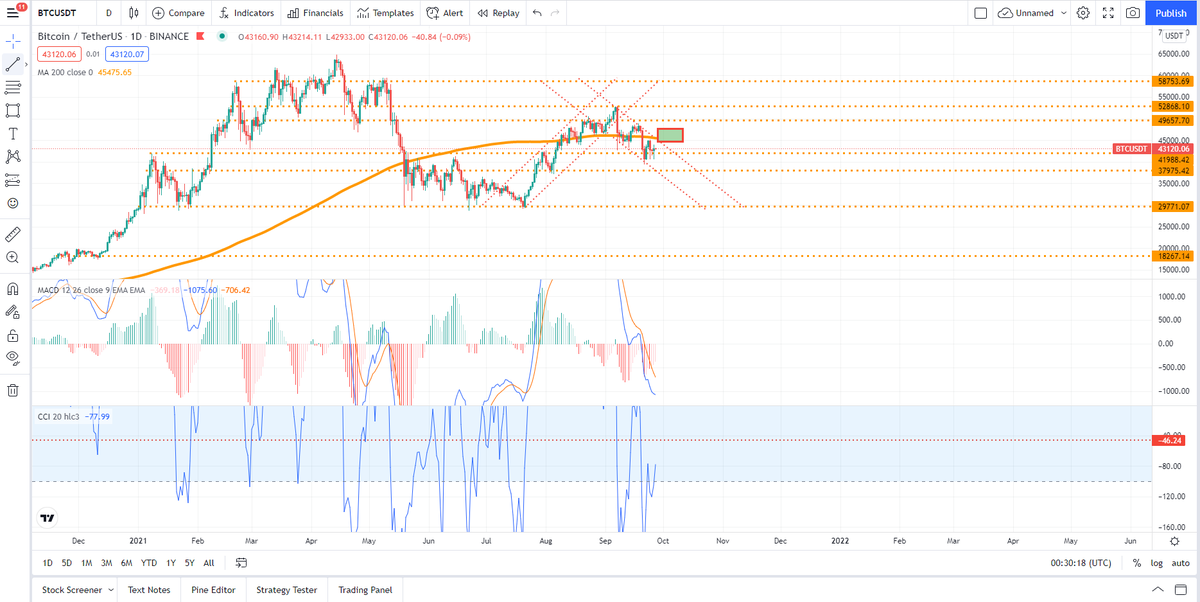1200x602 pixels.
Task: Open the Pine Editor tab
Action: coord(211,590)
